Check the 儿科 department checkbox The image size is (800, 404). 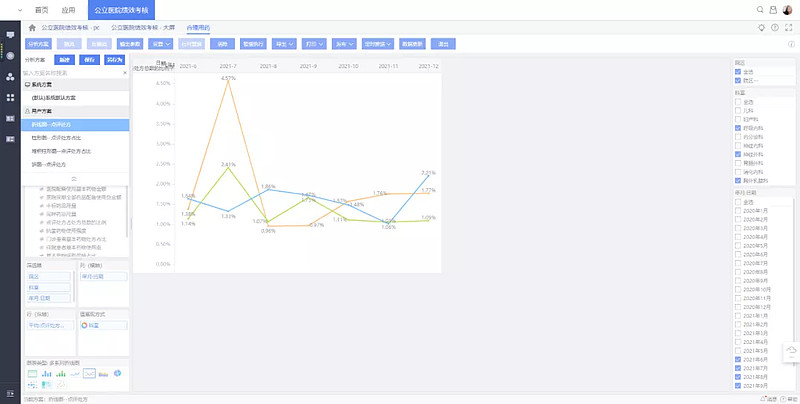pyautogui.click(x=737, y=110)
